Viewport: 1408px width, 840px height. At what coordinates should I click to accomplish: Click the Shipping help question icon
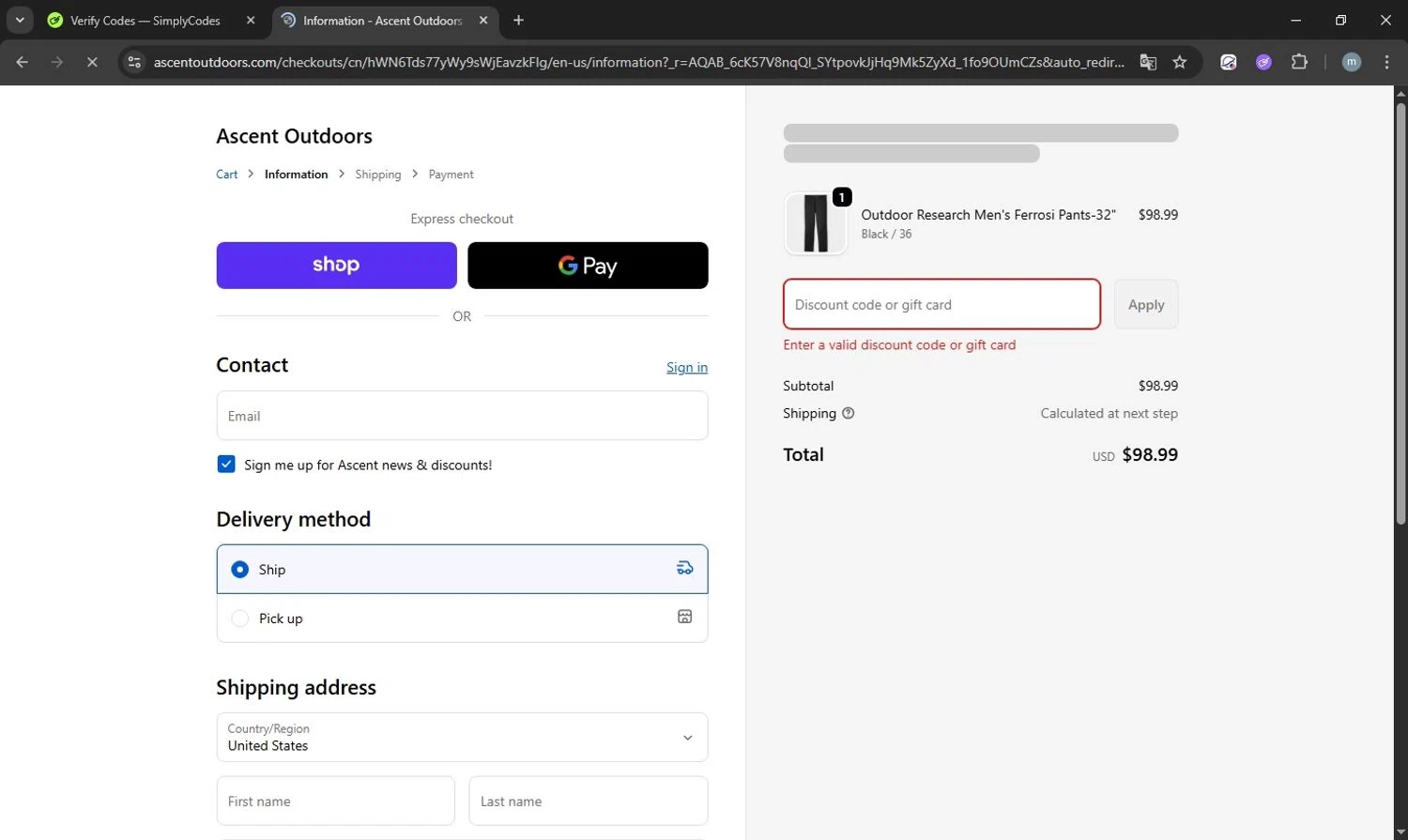tap(849, 413)
